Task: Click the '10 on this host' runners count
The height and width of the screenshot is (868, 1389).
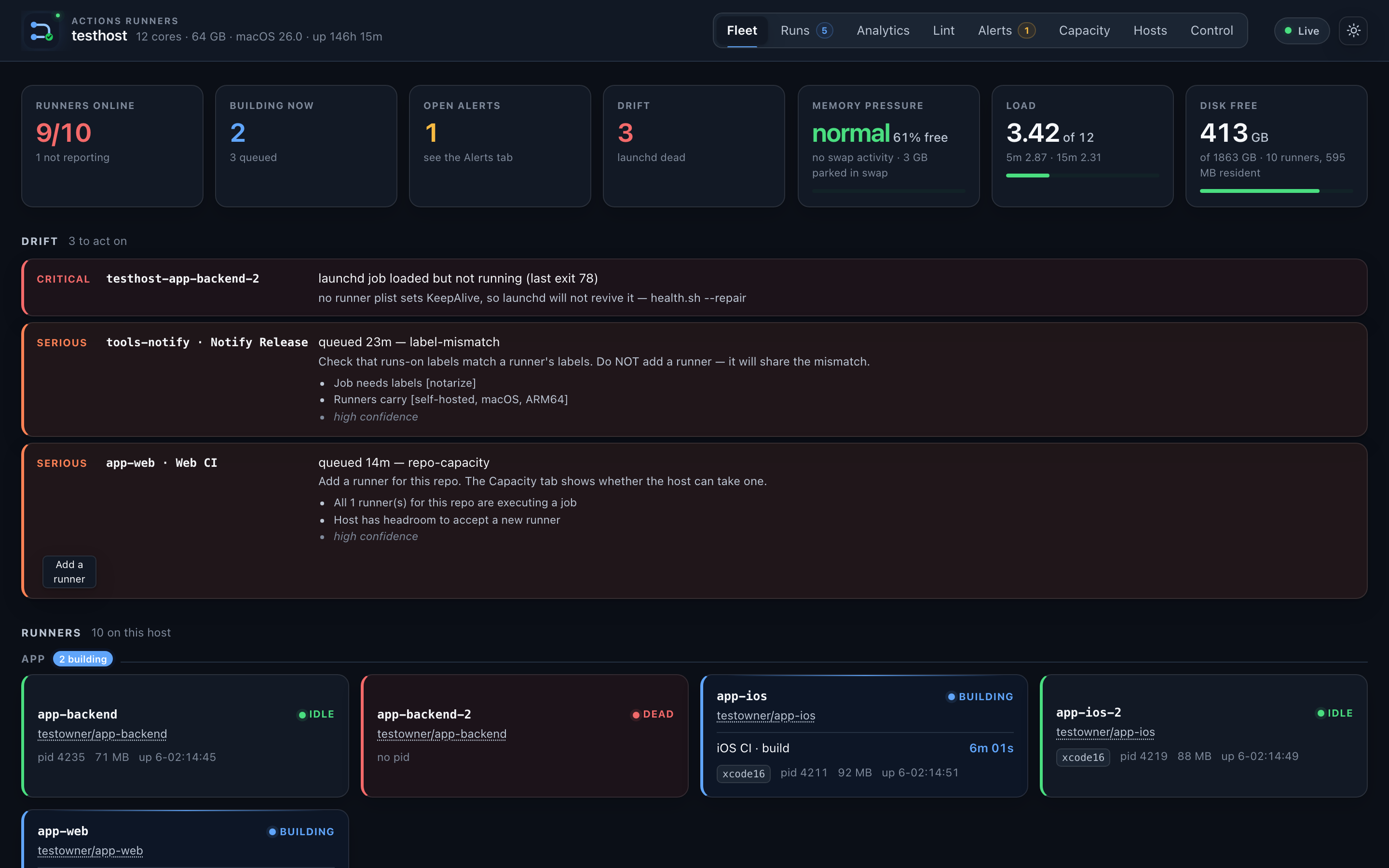Action: point(131,633)
